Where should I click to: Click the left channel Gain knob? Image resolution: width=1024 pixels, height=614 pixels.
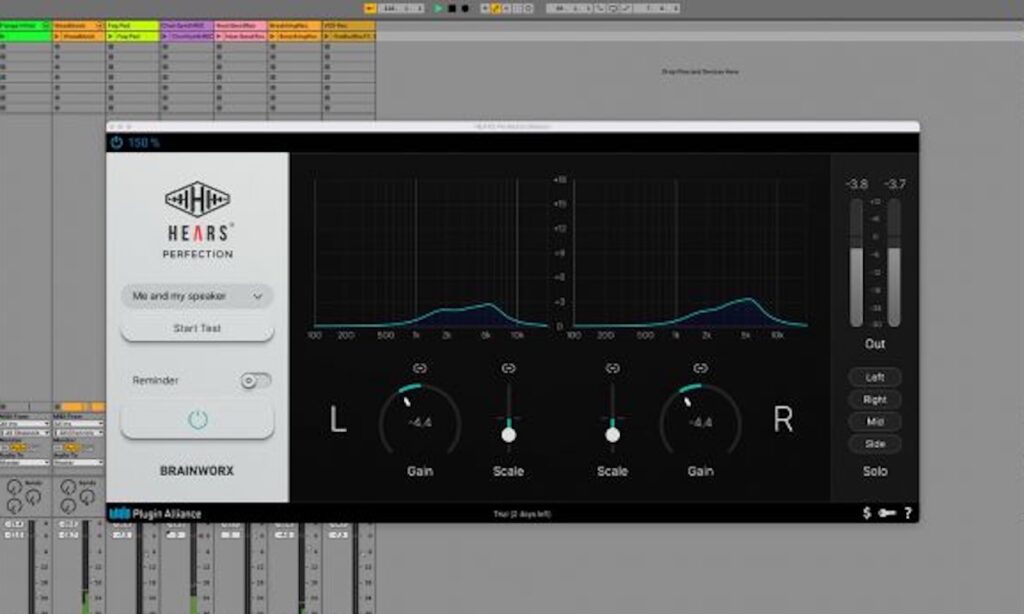pyautogui.click(x=420, y=422)
